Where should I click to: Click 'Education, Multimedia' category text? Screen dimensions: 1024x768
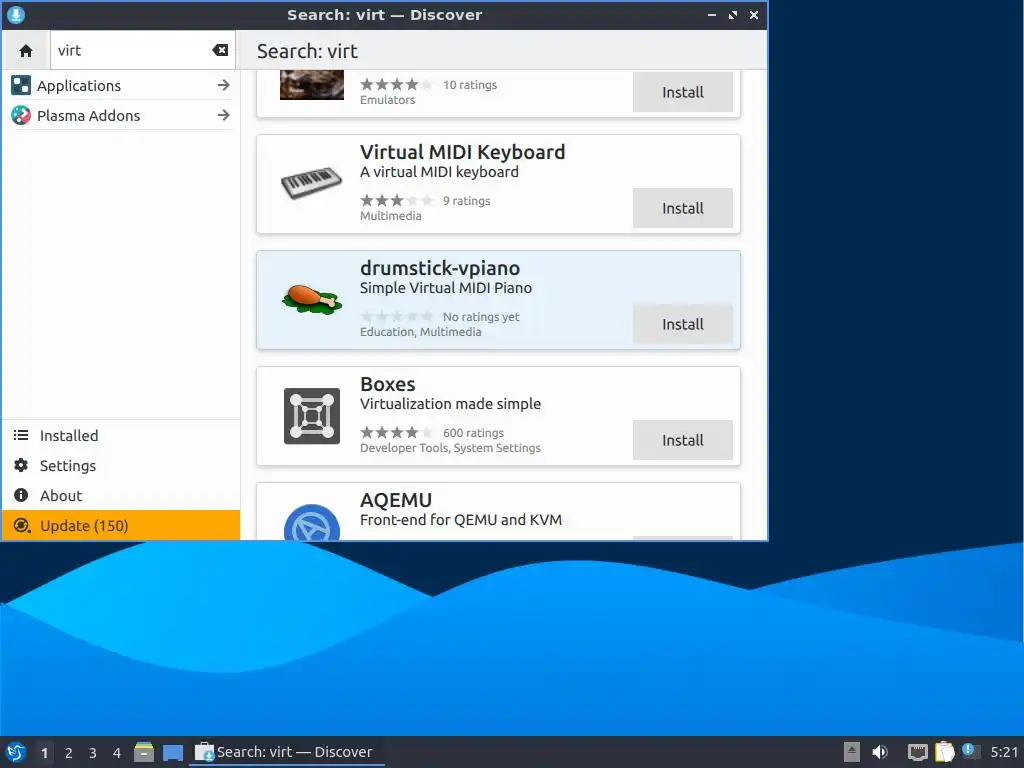coord(421,332)
